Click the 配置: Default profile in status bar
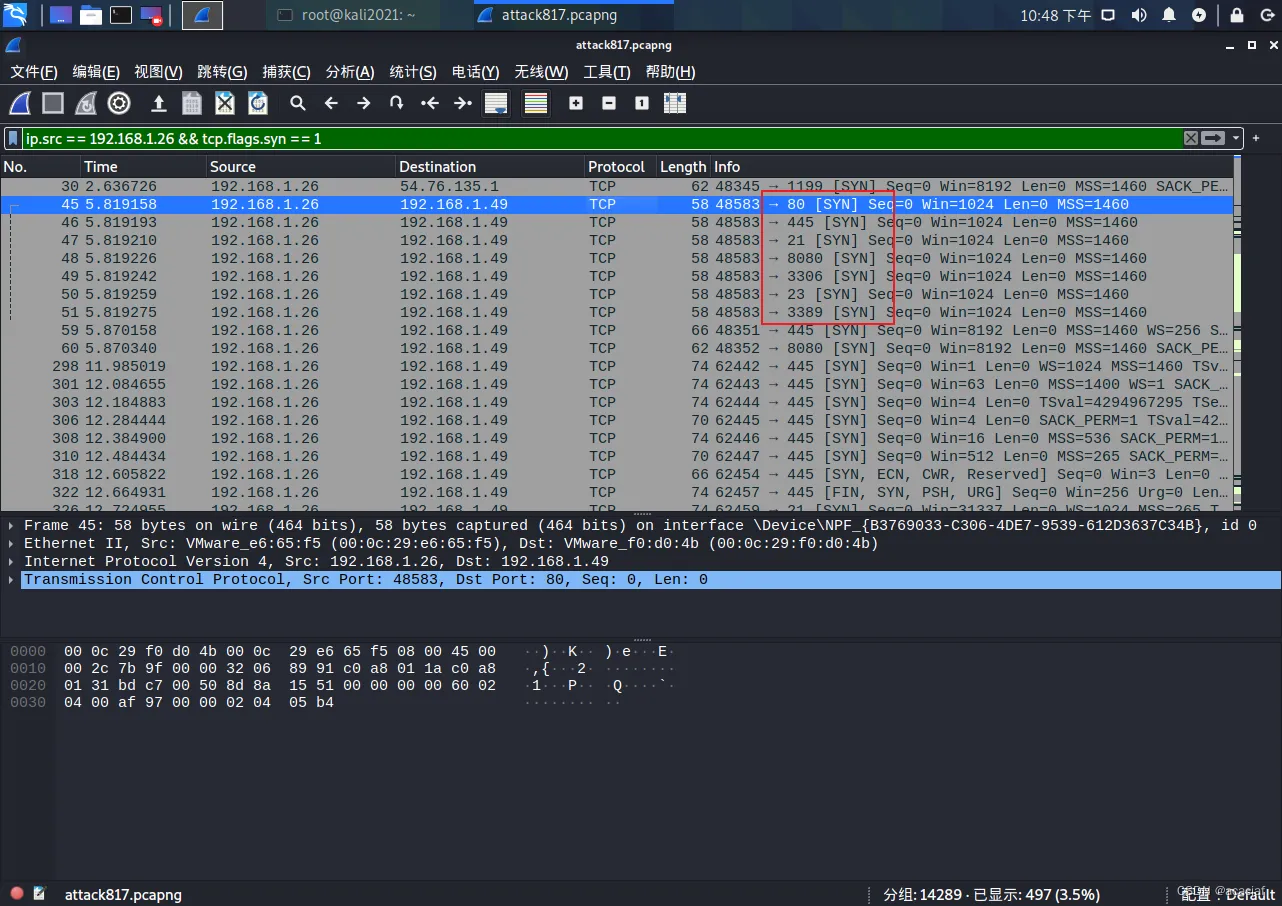This screenshot has height=906, width=1282. tap(1229, 894)
